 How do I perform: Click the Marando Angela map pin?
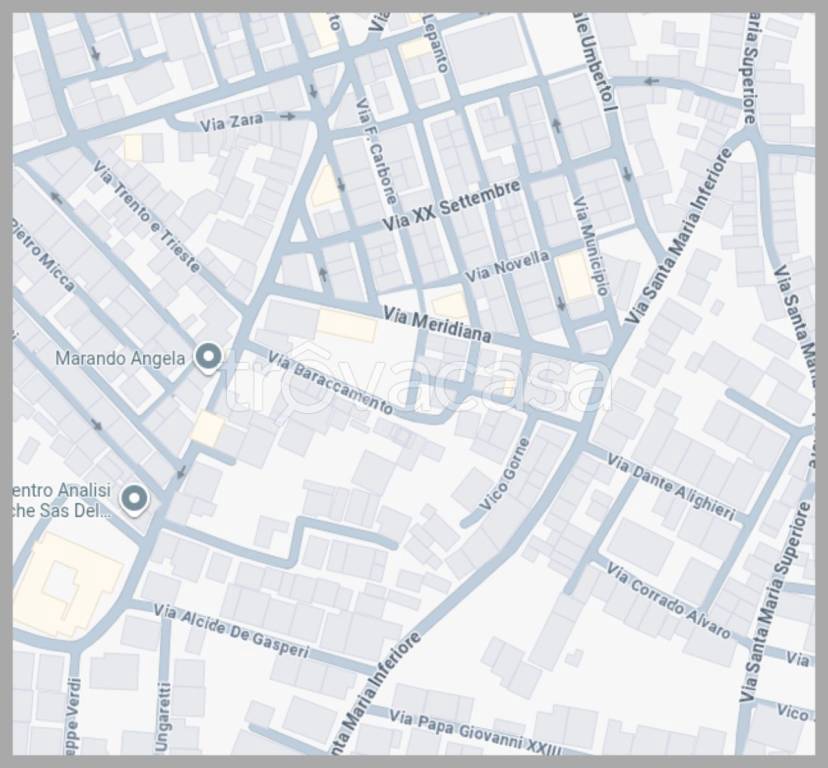coord(208,357)
